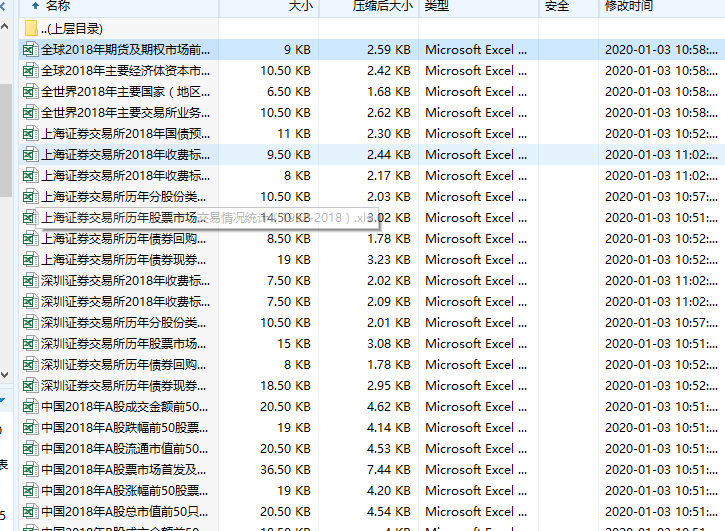Select file name 深圳证券交易所历年股票市场...
Screen dimensions: 725x531
[123, 344]
